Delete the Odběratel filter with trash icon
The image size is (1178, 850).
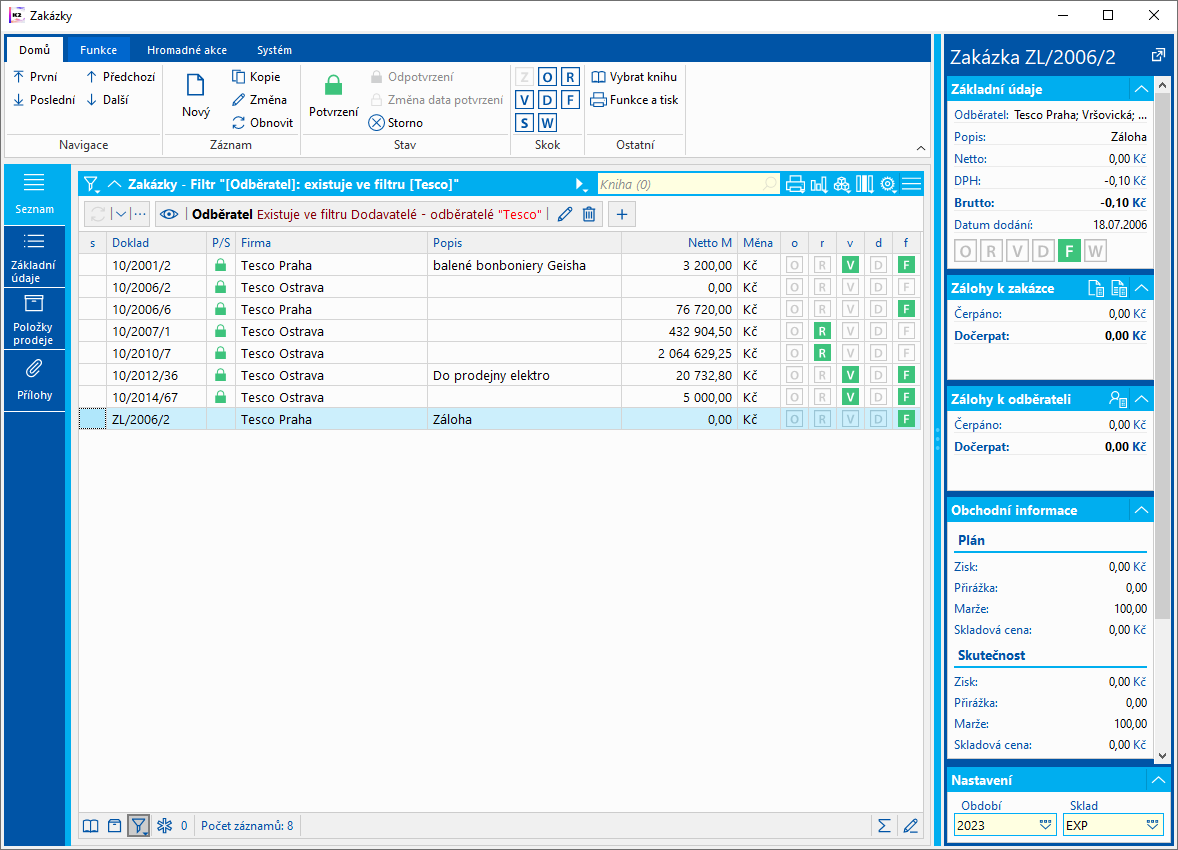tap(589, 214)
